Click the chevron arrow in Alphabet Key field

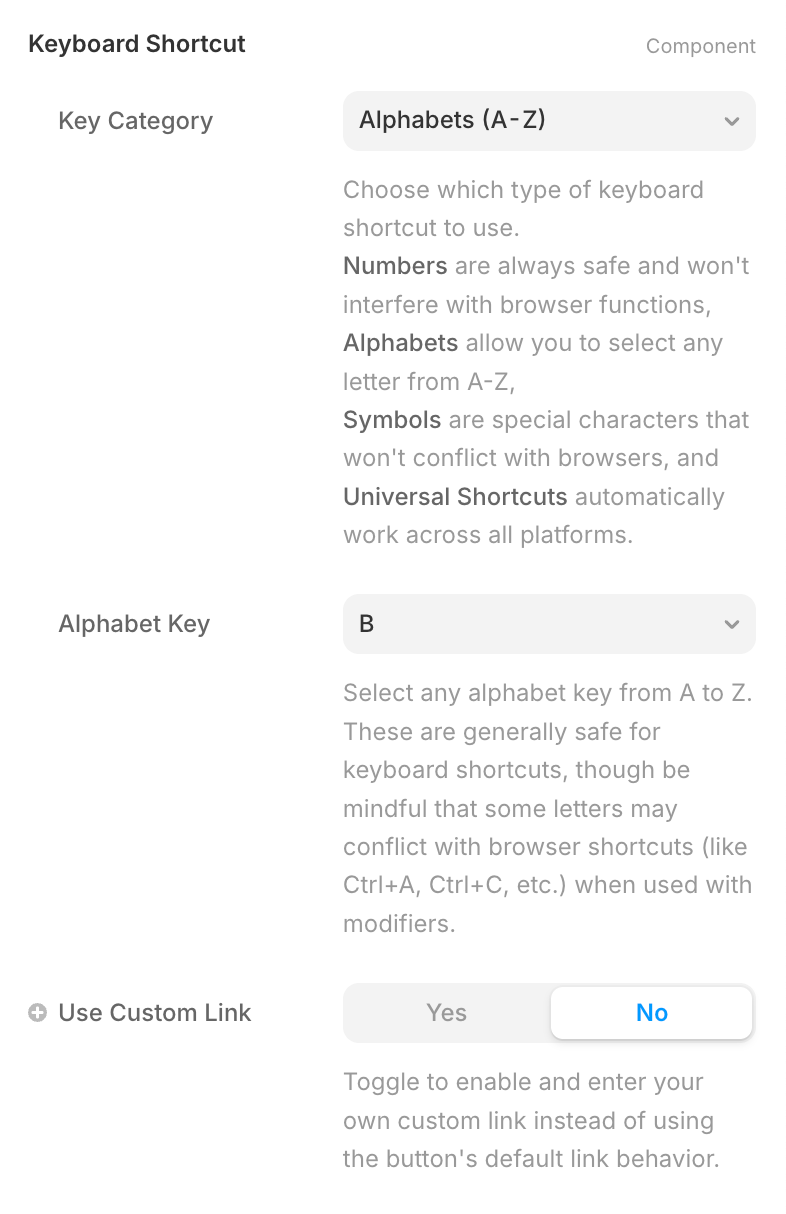[732, 624]
